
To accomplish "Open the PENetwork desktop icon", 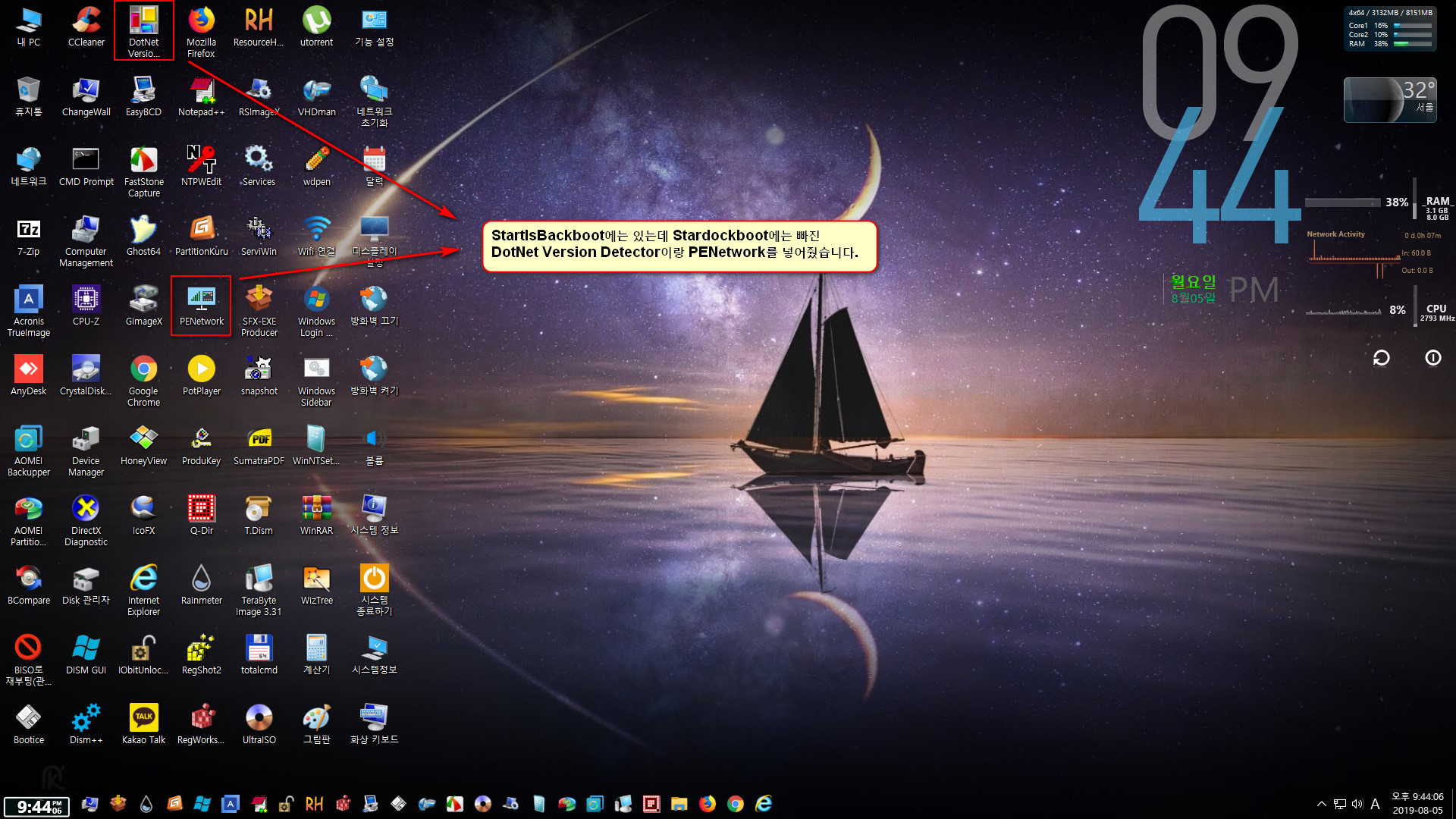I will [x=201, y=306].
